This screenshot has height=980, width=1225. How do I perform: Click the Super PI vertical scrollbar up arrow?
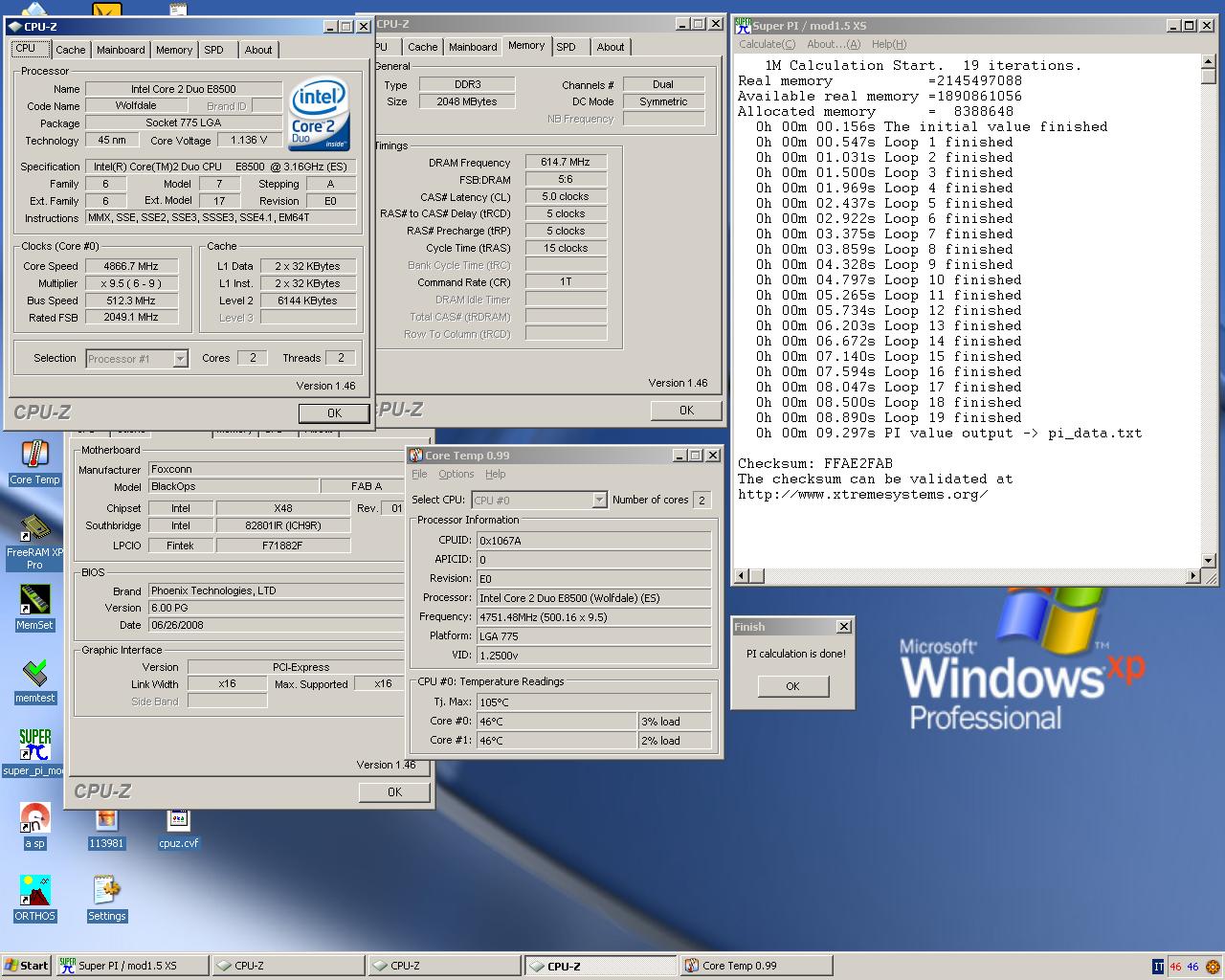coord(1208,62)
